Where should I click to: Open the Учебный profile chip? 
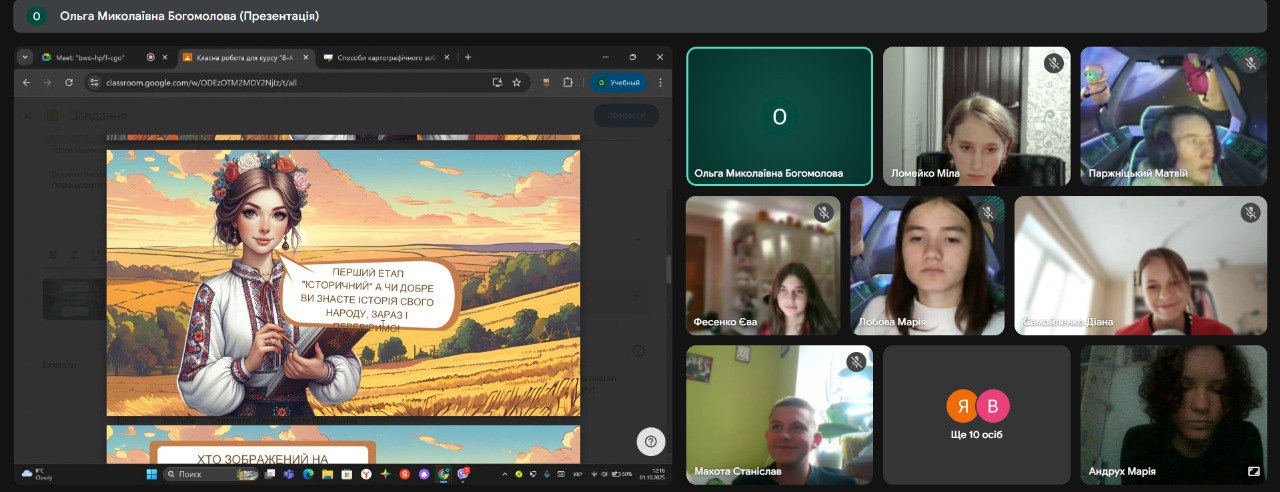tap(618, 82)
